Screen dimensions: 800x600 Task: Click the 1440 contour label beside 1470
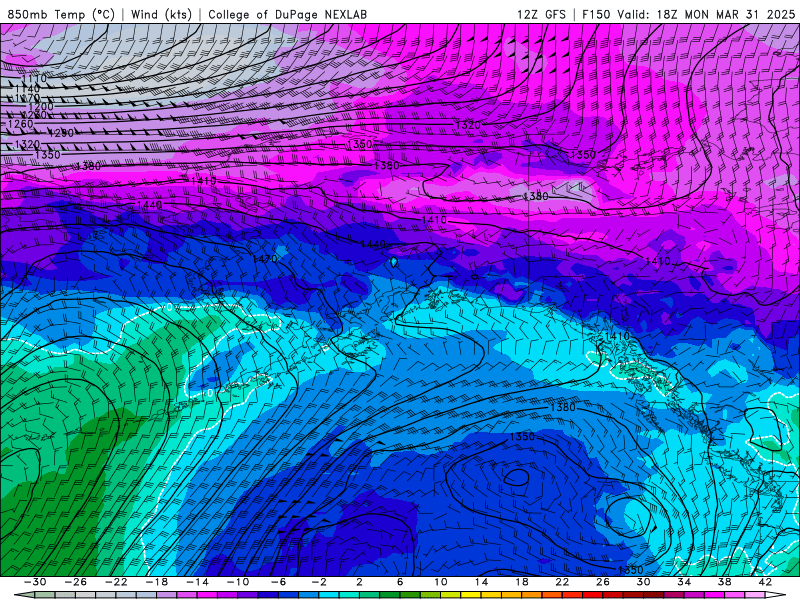(373, 244)
